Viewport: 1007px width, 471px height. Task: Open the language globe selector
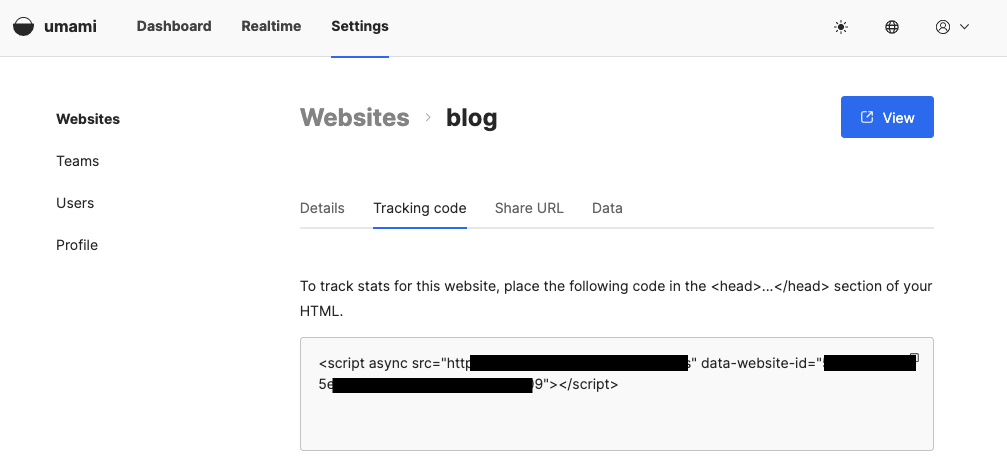pyautogui.click(x=892, y=27)
